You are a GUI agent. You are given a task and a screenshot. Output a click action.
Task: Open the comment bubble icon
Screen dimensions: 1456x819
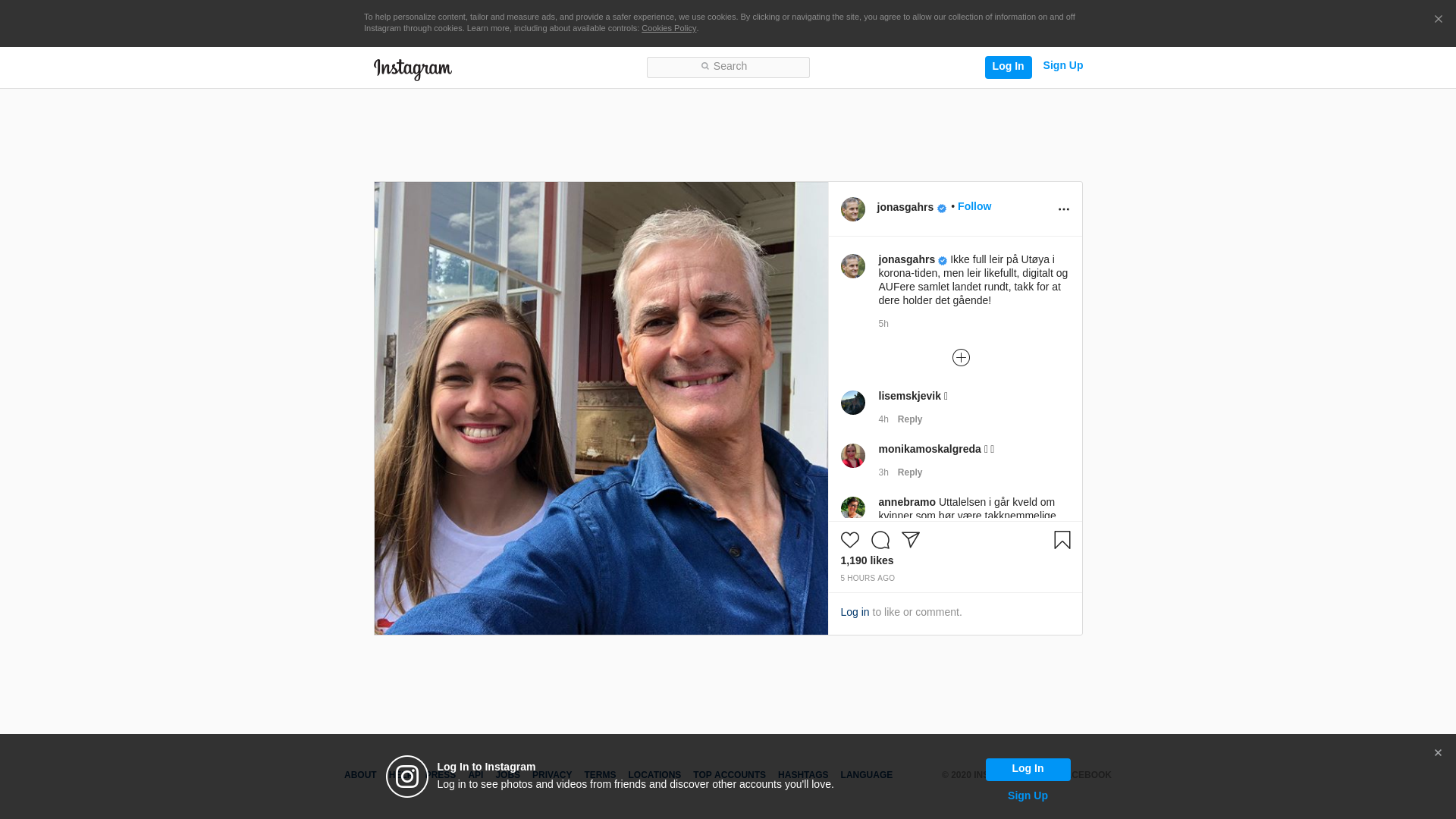tap(880, 540)
